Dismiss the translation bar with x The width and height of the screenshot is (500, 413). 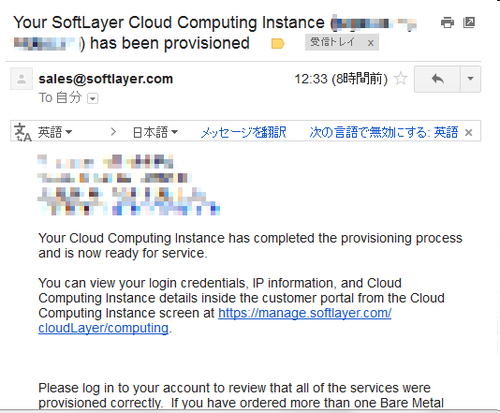click(x=469, y=133)
